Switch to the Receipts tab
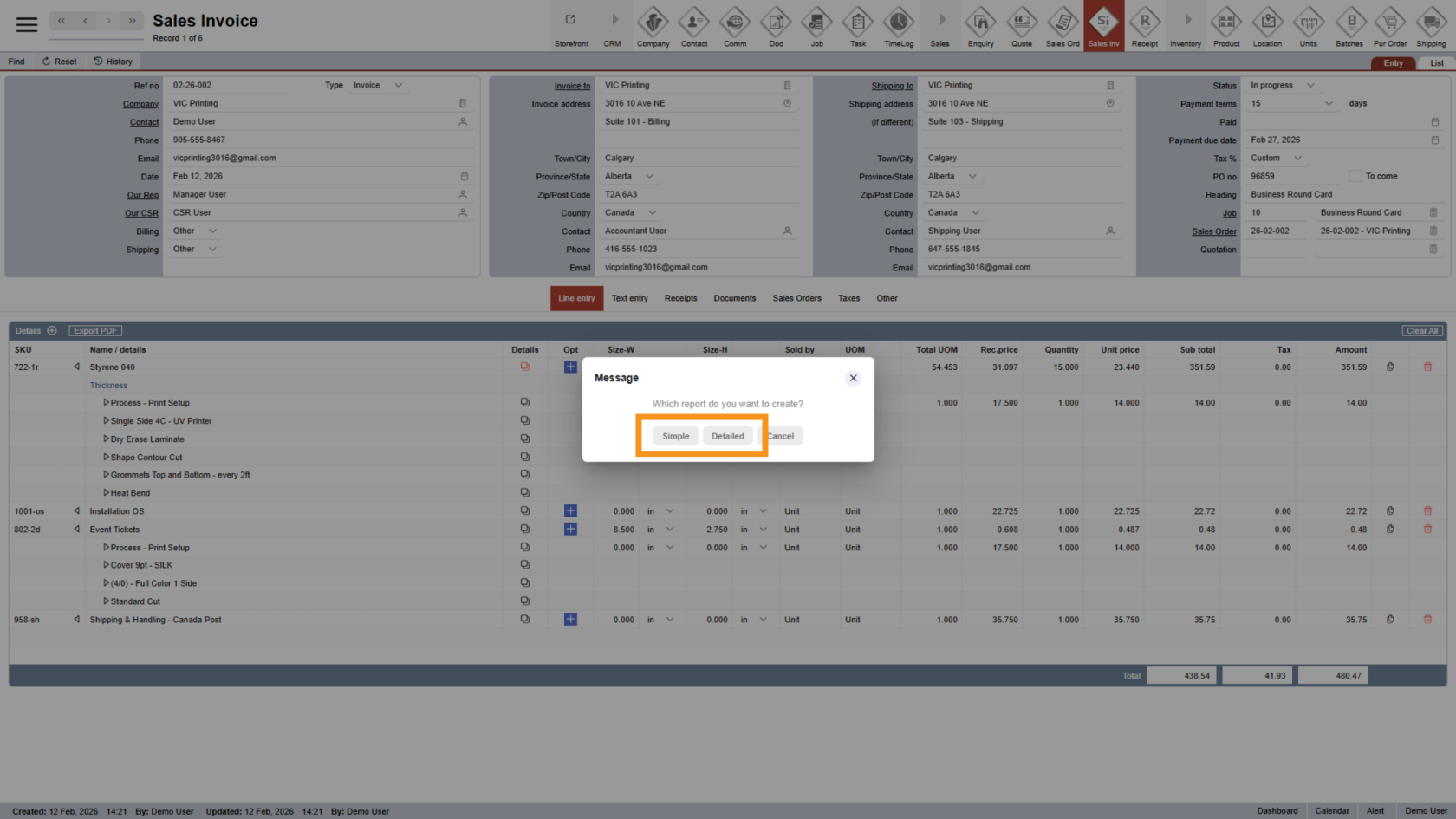 click(680, 298)
